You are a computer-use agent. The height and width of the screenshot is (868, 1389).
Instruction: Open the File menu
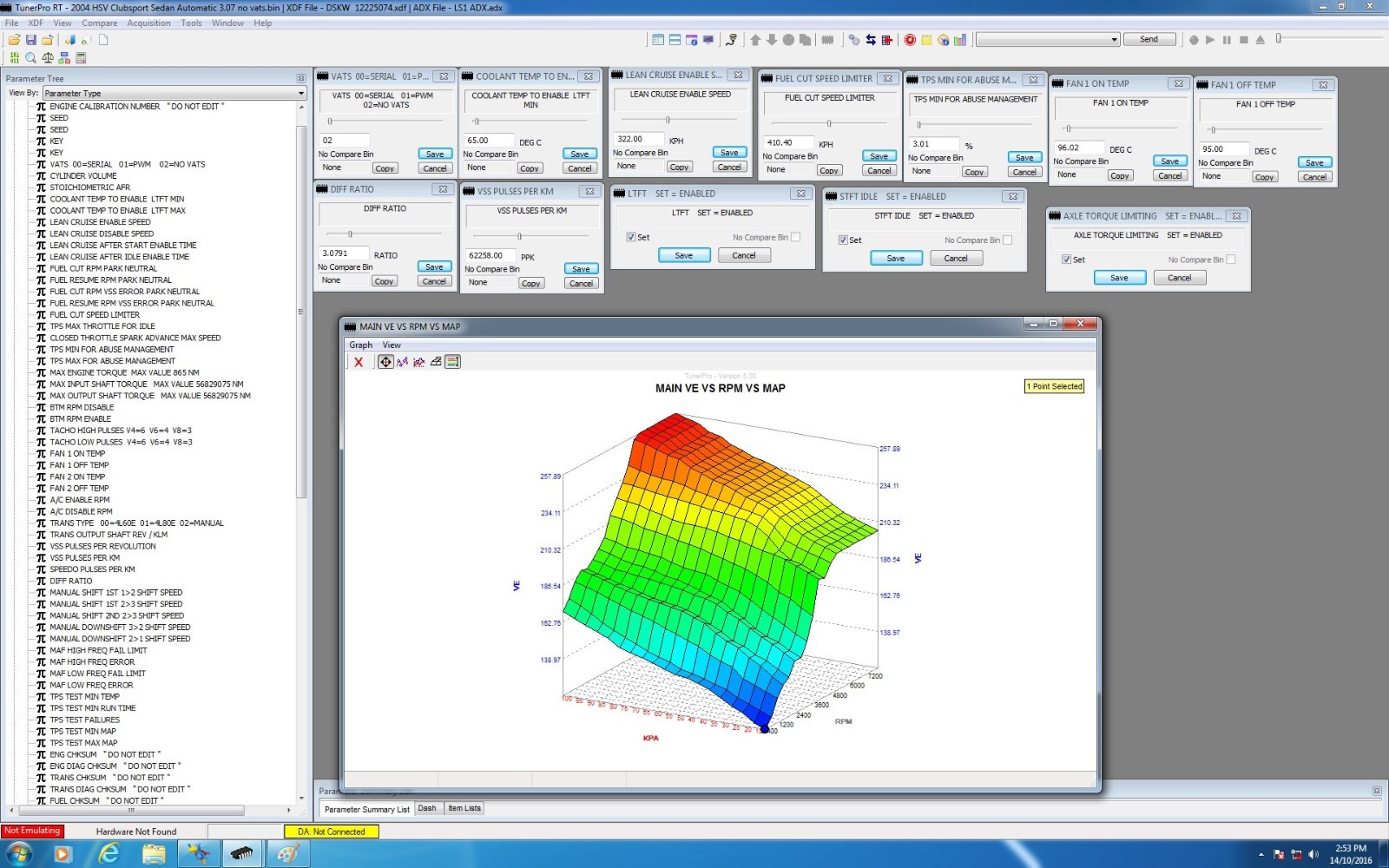coord(12,23)
